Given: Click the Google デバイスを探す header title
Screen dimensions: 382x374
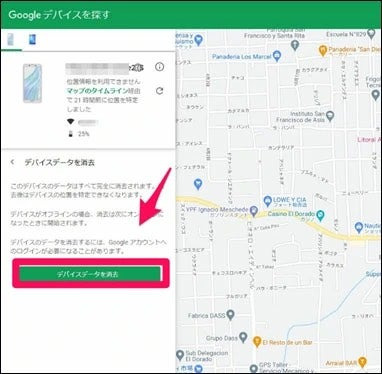Looking at the screenshot, I should coord(59,15).
